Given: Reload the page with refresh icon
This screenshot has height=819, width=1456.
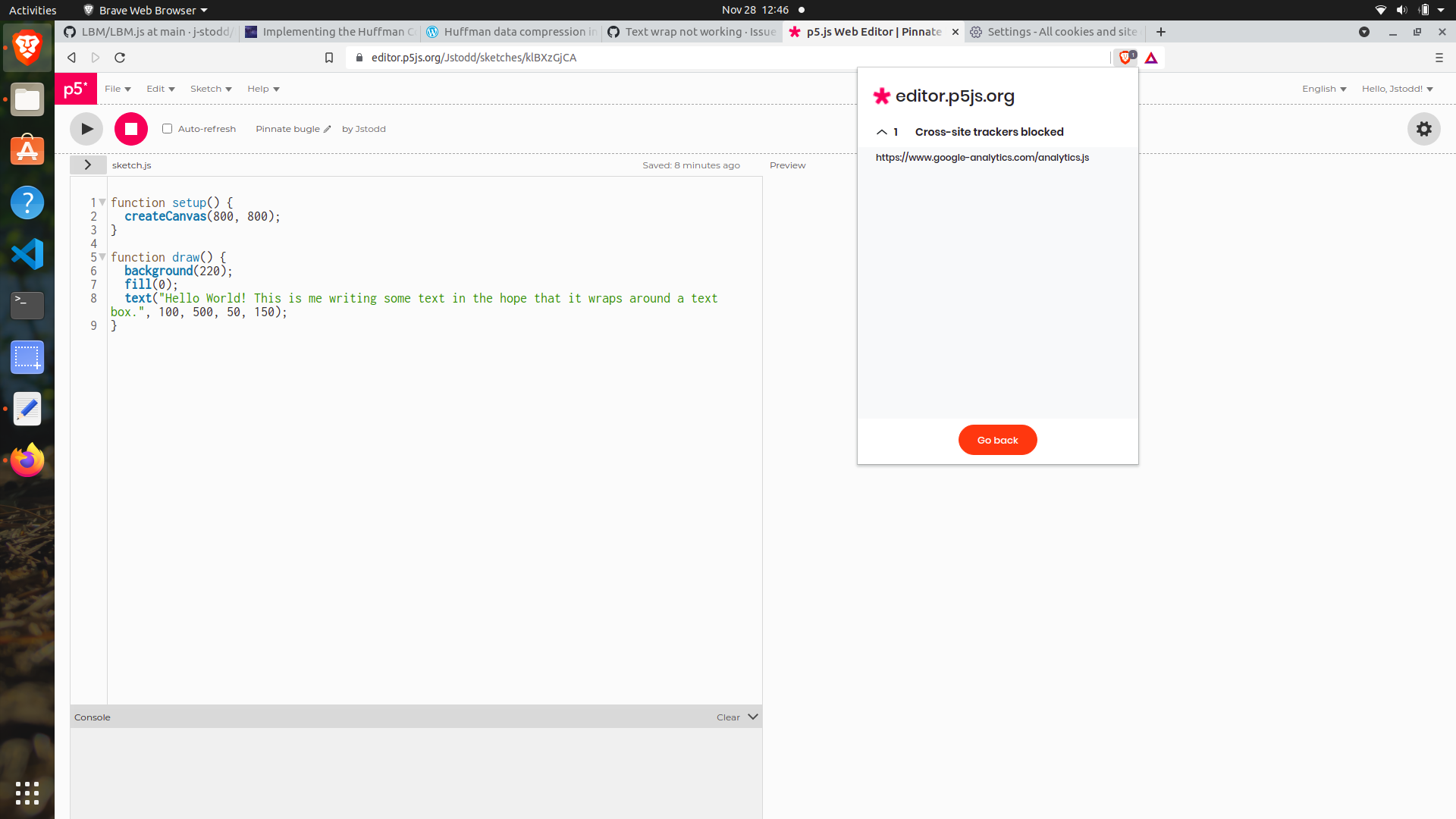Looking at the screenshot, I should (x=120, y=57).
